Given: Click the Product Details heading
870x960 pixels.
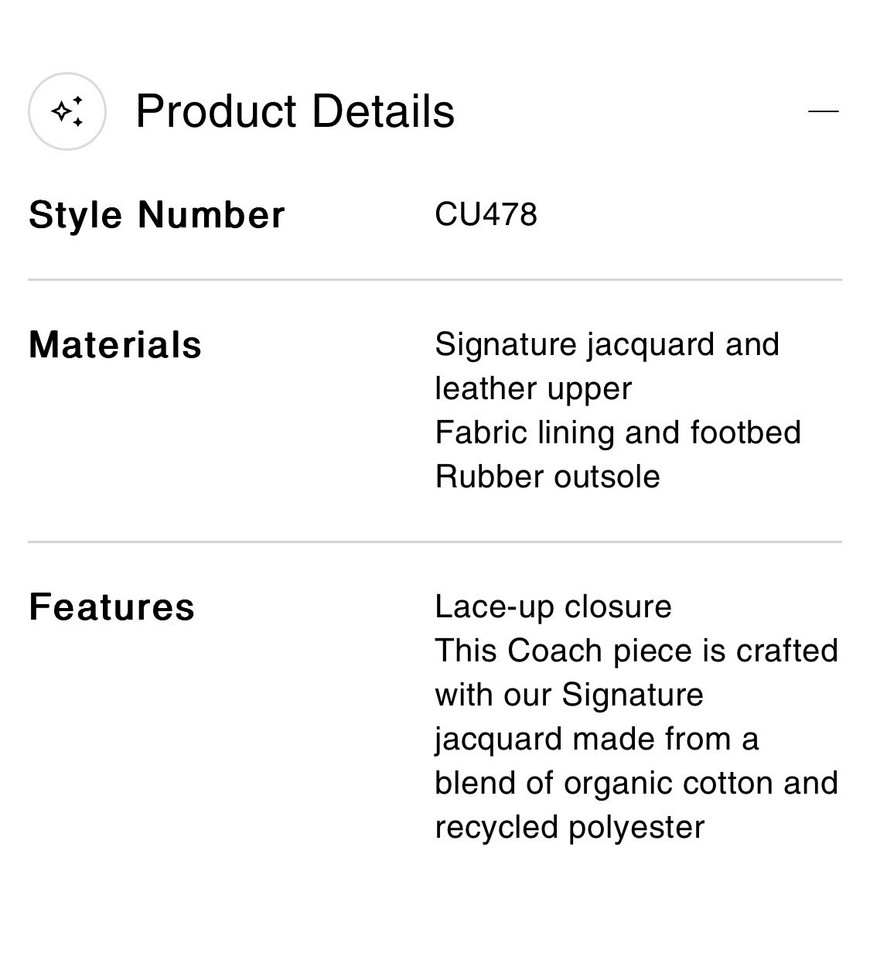Looking at the screenshot, I should pos(295,111).
